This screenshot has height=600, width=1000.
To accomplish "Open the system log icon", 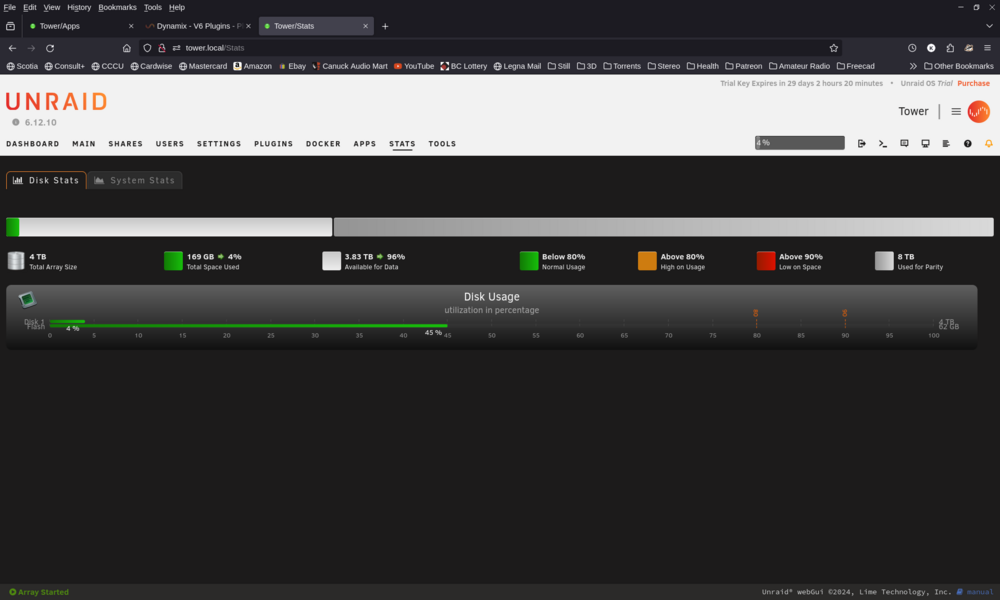I will click(946, 143).
